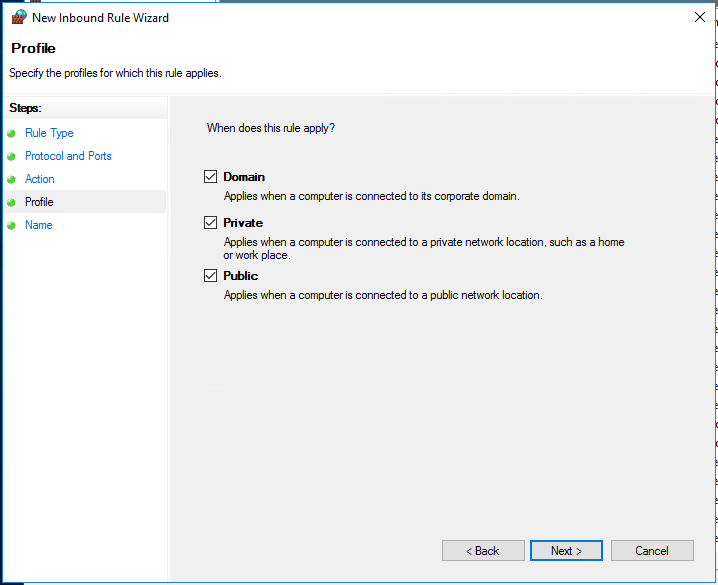The height and width of the screenshot is (585, 718).
Task: Uncheck the Private profile checkbox
Action: 210,223
